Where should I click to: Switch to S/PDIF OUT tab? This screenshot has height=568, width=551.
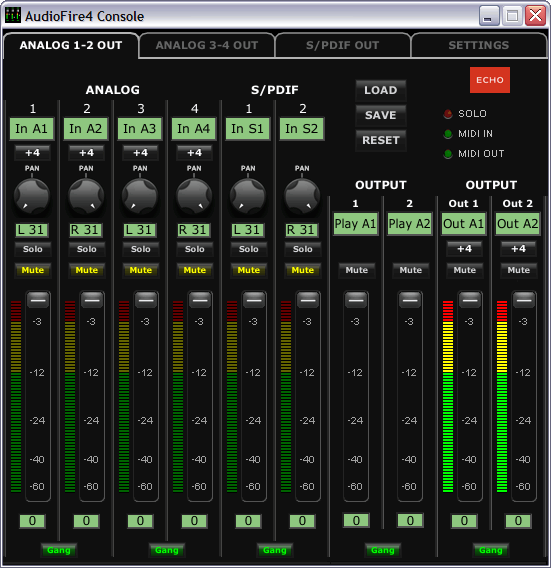(343, 45)
